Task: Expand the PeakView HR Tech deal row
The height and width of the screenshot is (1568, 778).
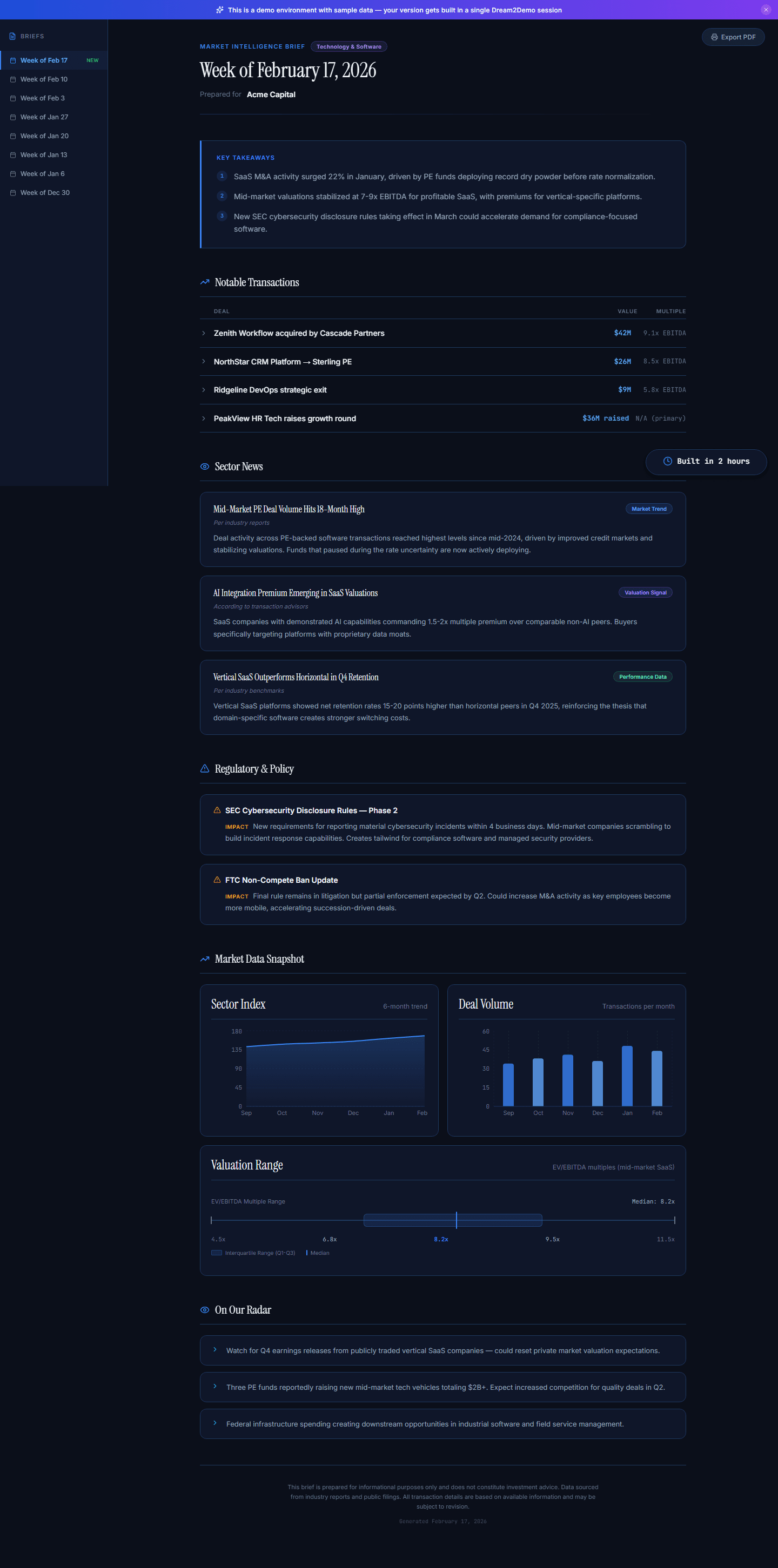Action: click(x=443, y=418)
